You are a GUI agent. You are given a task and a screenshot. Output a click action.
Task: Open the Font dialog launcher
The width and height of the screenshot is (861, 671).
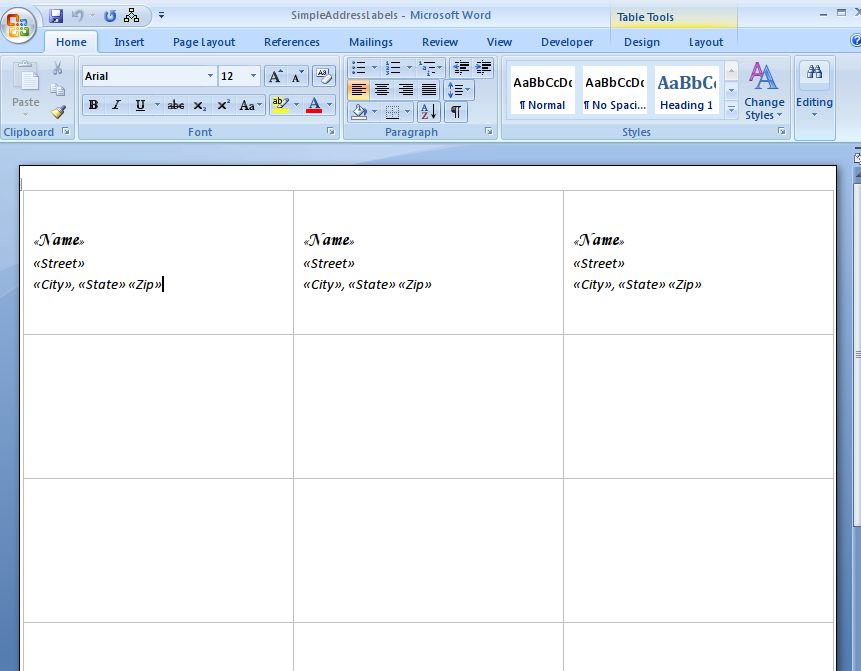(x=331, y=131)
